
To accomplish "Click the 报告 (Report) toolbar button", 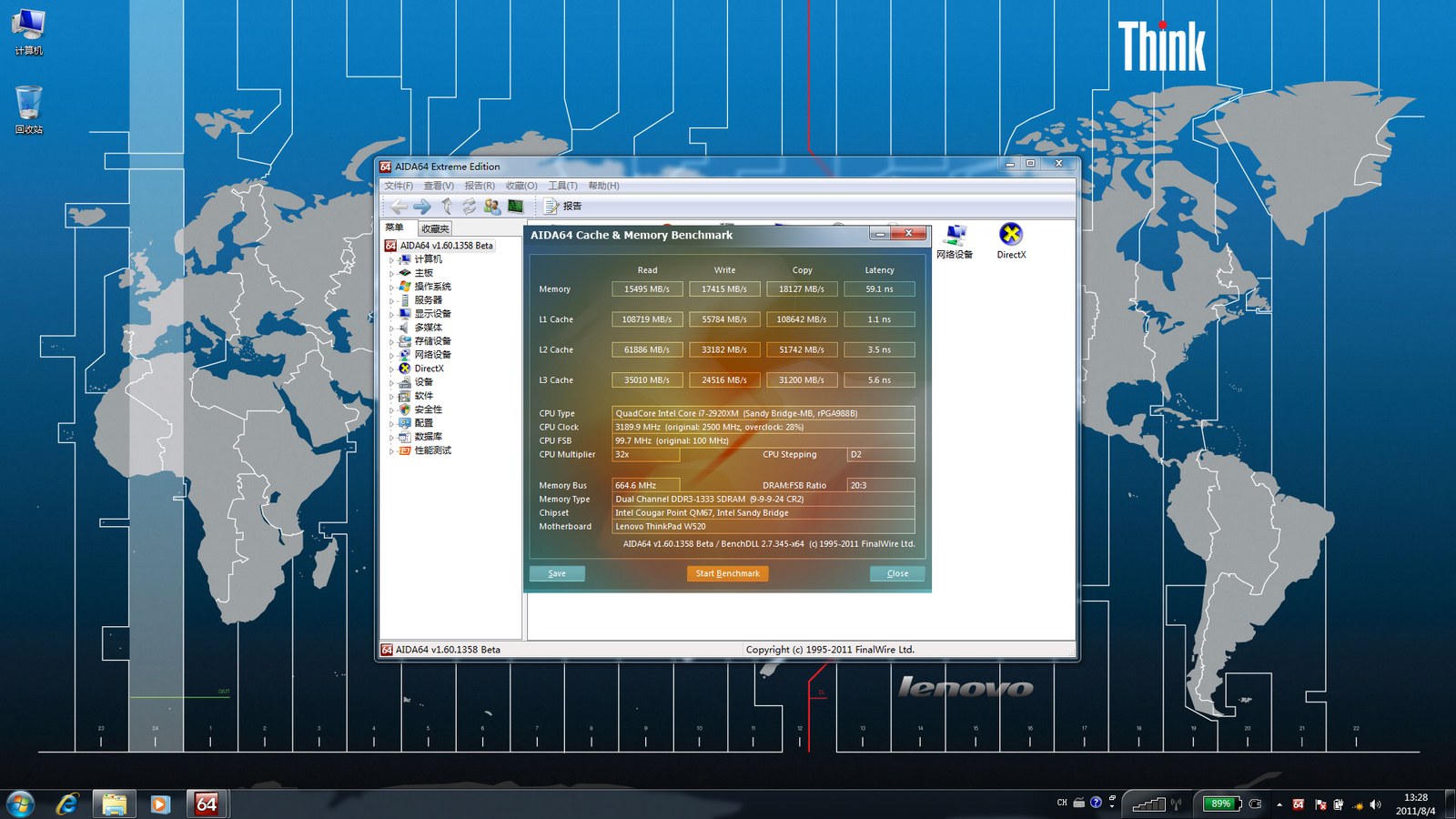I will click(x=562, y=207).
